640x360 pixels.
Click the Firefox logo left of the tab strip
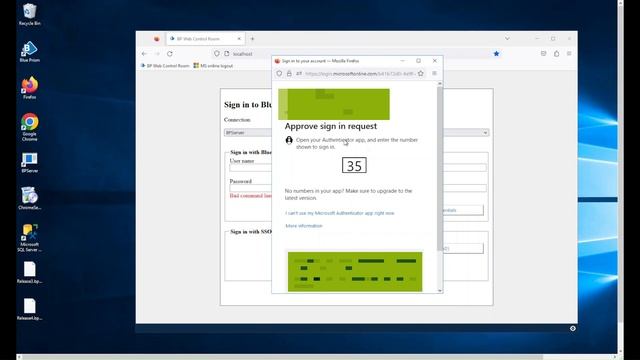[157, 39]
